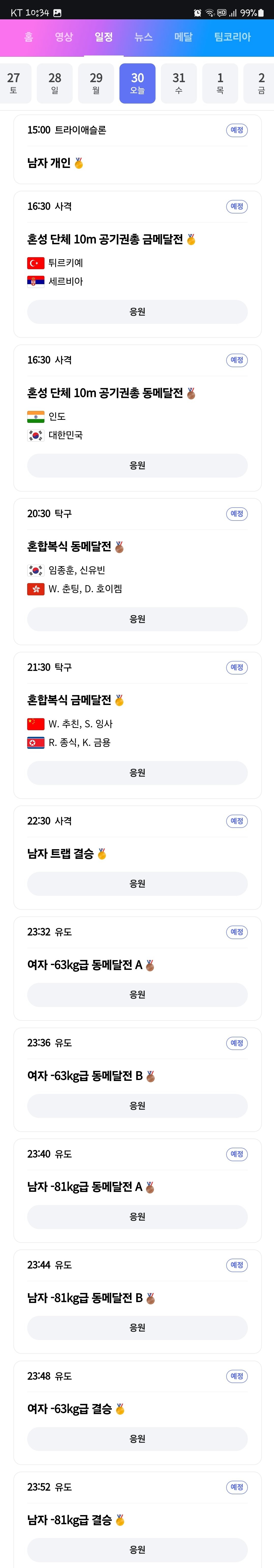Switch to the 메달 tab

pos(184,37)
